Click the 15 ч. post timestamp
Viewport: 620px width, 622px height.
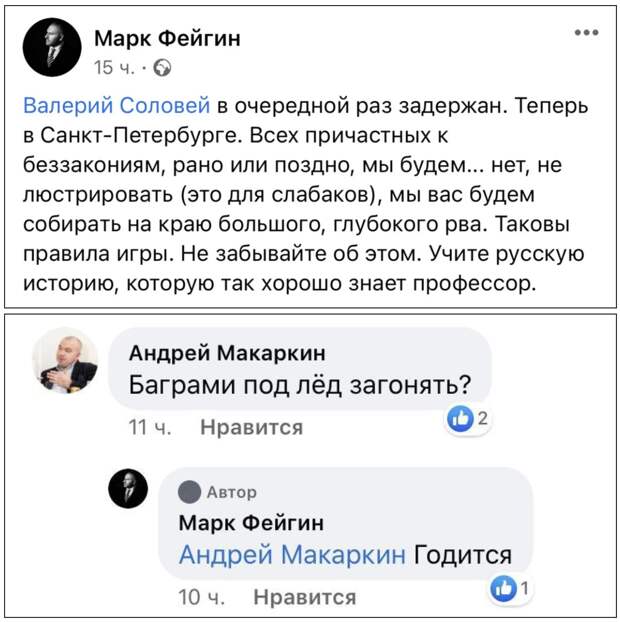(x=114, y=67)
